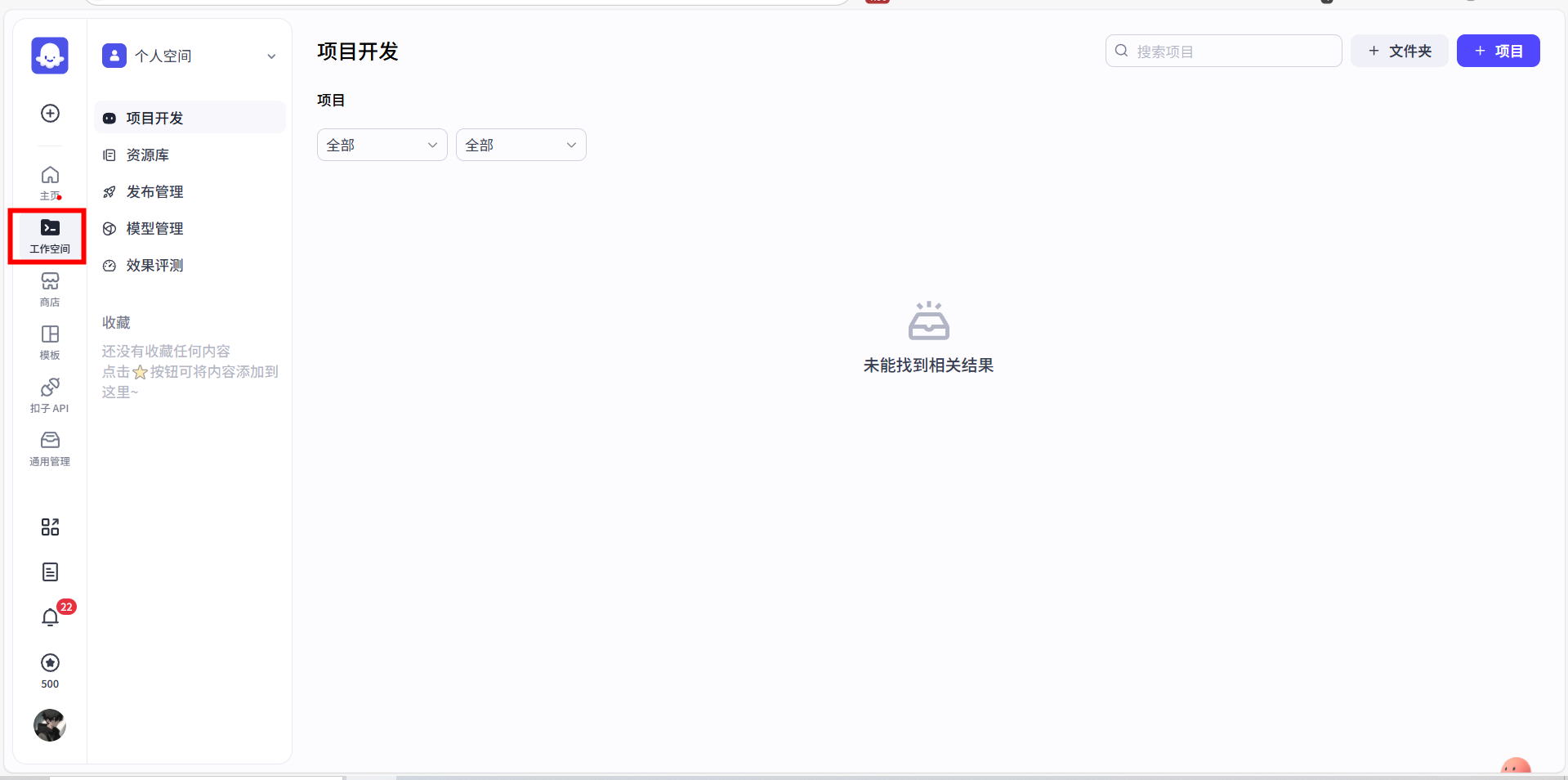Screen dimensions: 1568x780
Task: Open the second 全部 filter dropdown
Action: point(520,146)
